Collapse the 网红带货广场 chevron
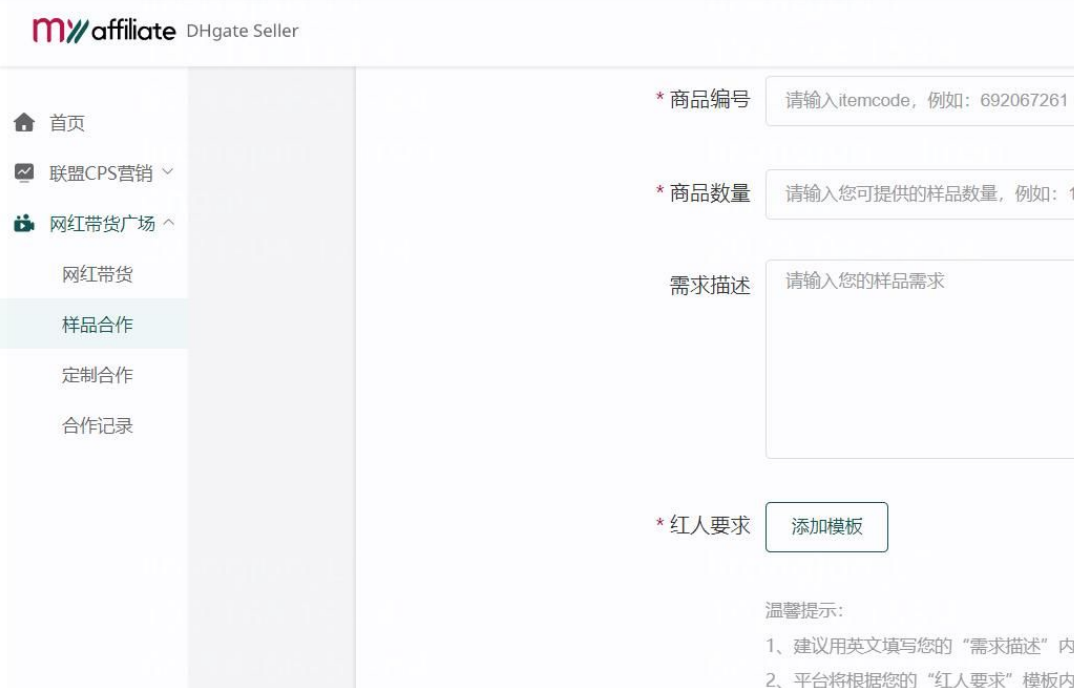 [168, 222]
